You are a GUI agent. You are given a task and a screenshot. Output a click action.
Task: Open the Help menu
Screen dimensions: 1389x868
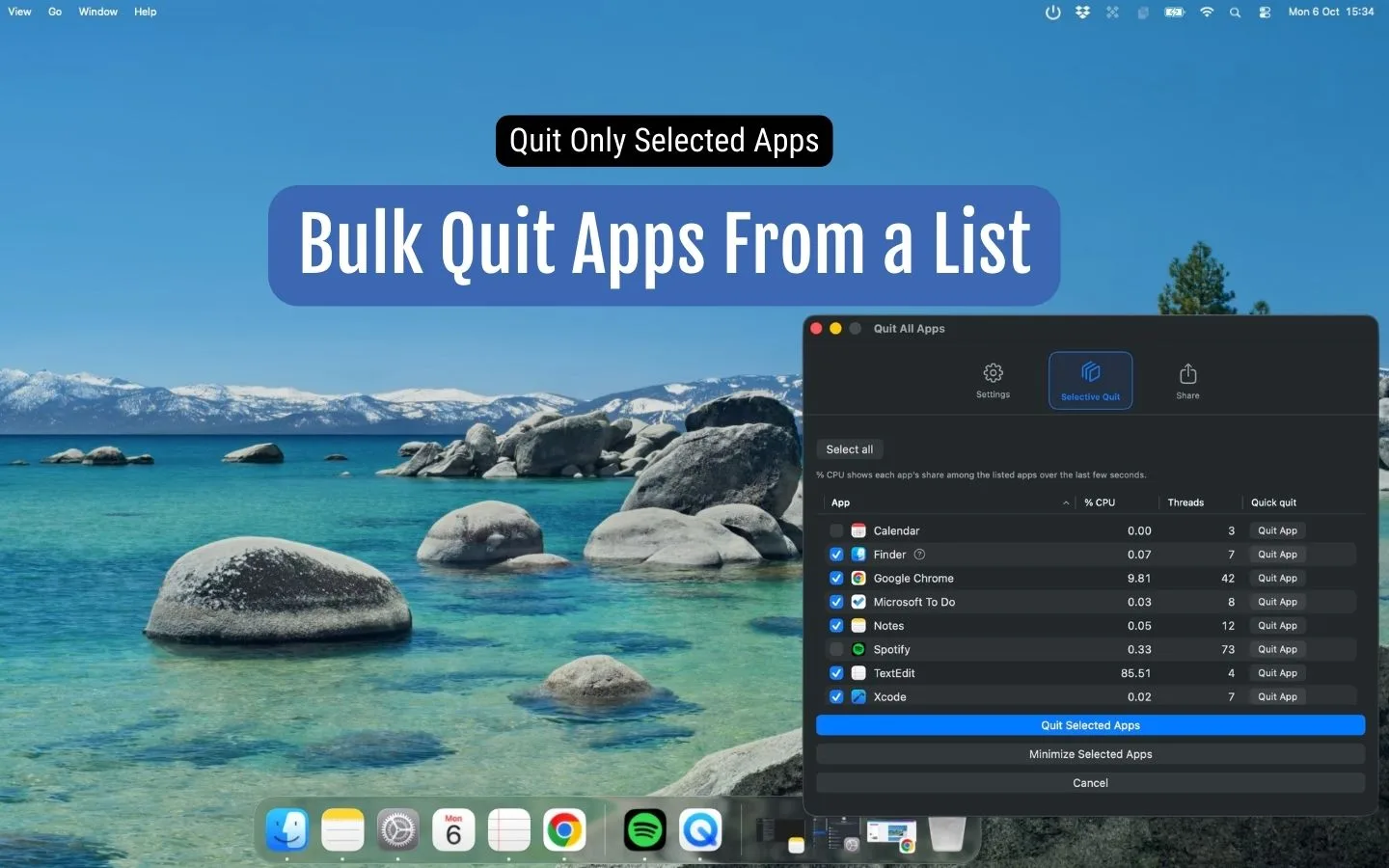coord(145,12)
